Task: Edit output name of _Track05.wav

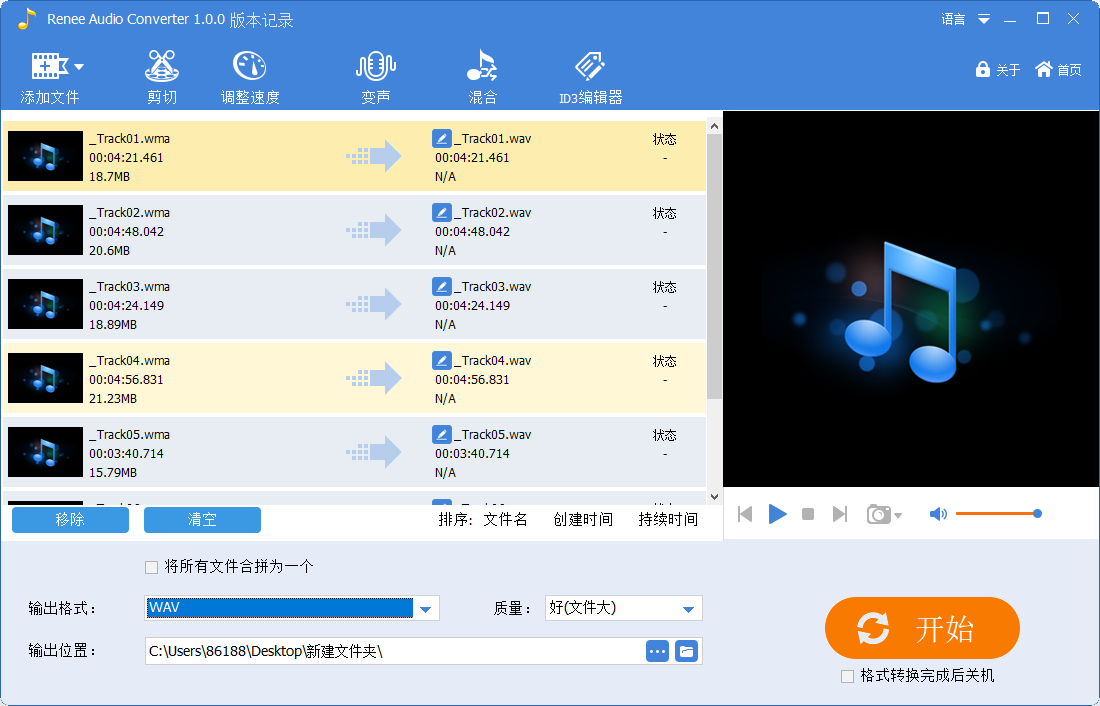Action: tap(441, 434)
